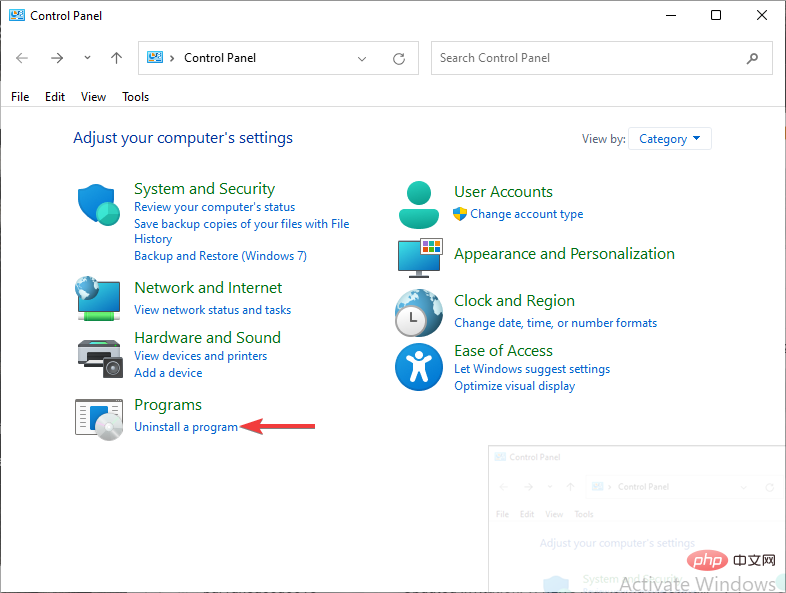
Task: Click Let Windows suggest settings
Action: click(532, 369)
